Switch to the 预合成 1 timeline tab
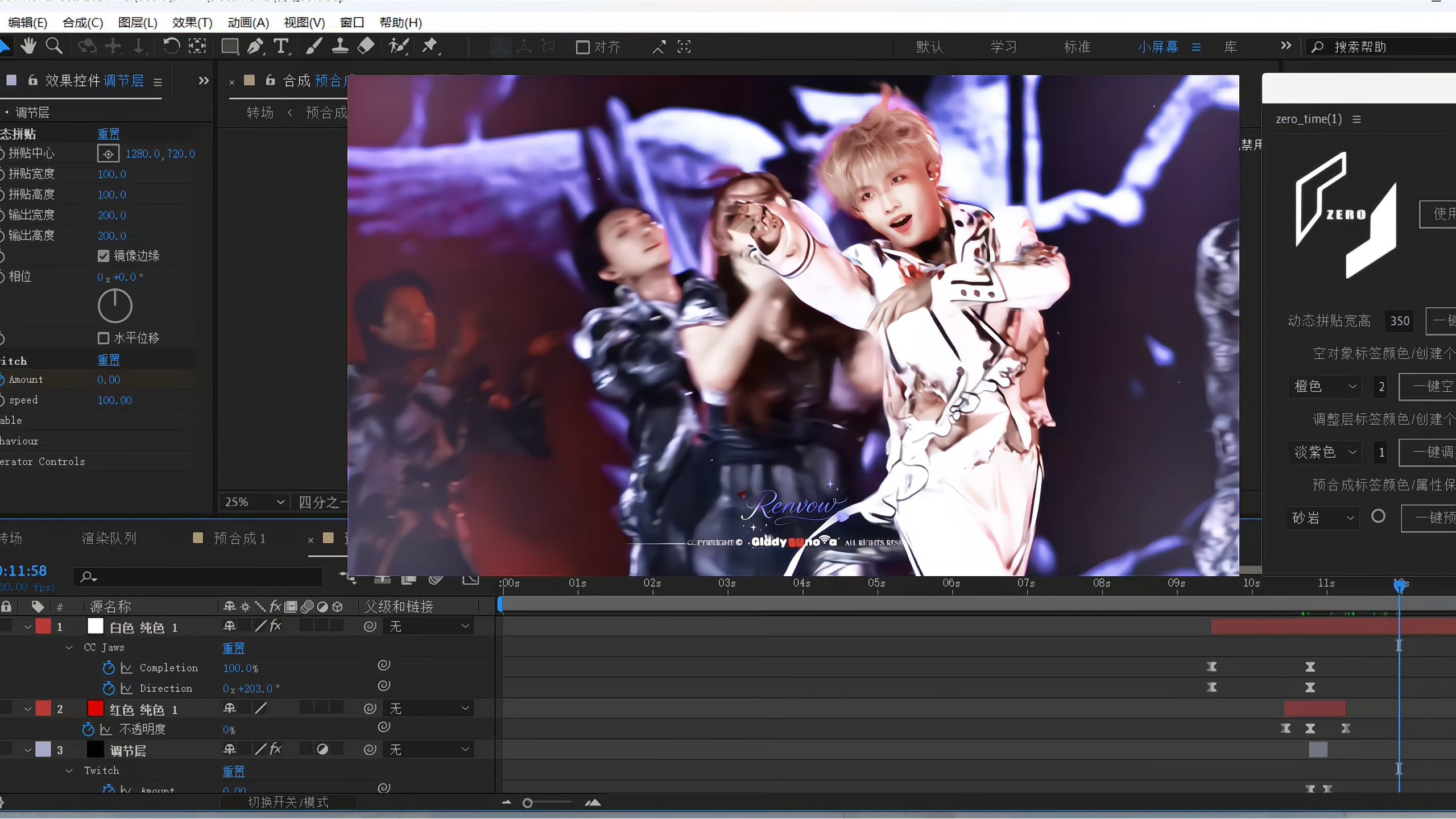Screen dimensions: 1456x819 click(239, 538)
